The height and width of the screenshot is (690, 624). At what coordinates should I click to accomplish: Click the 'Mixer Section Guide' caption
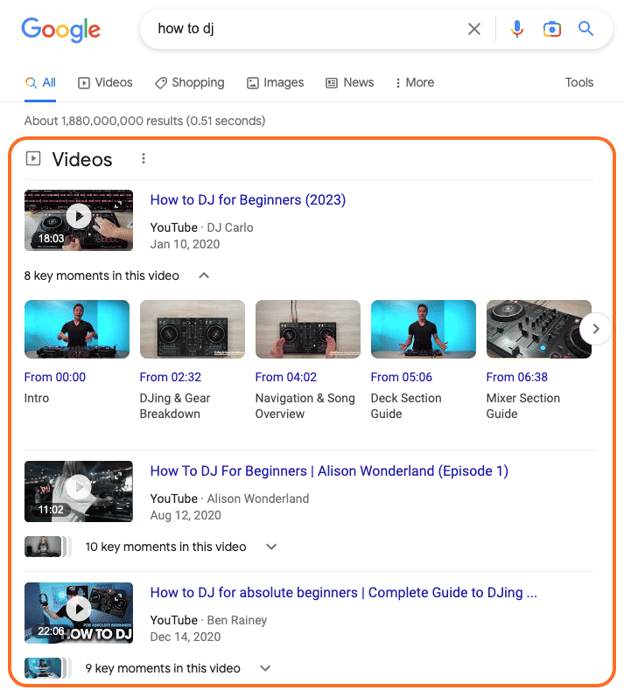pos(523,406)
